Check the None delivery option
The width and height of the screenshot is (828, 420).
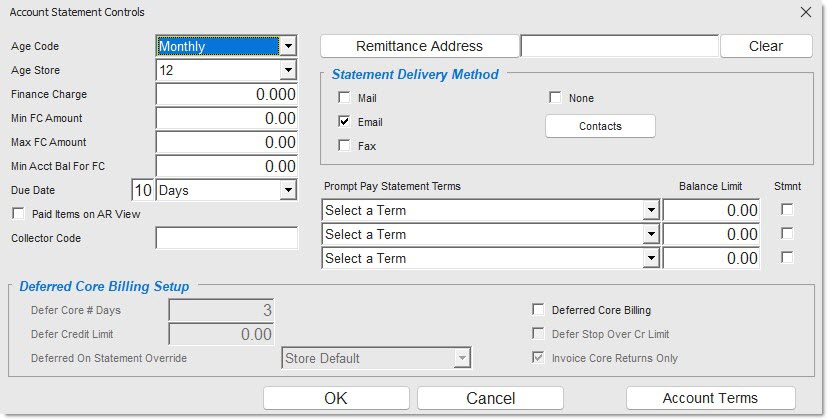[x=555, y=98]
